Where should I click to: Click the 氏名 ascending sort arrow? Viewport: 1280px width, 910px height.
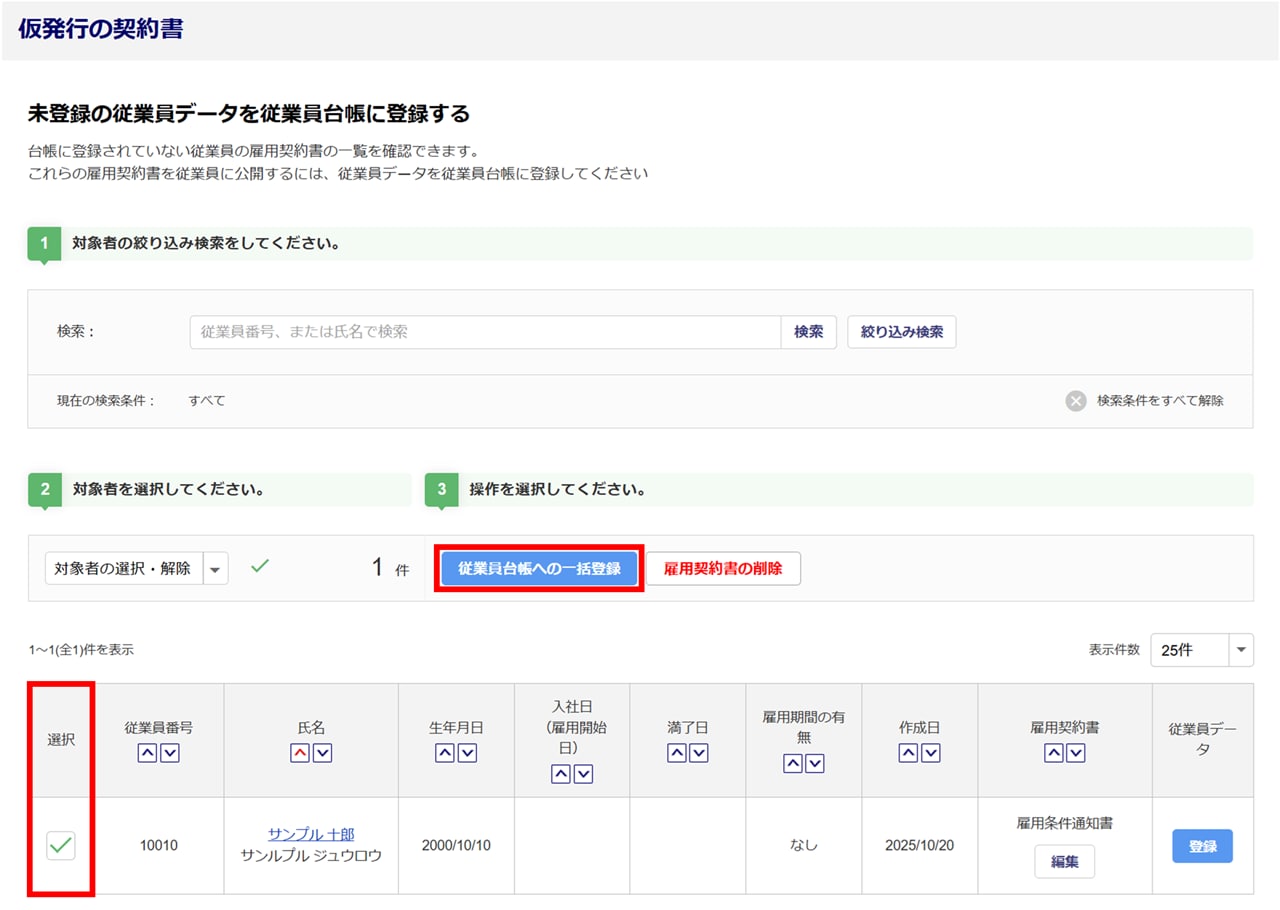click(300, 754)
